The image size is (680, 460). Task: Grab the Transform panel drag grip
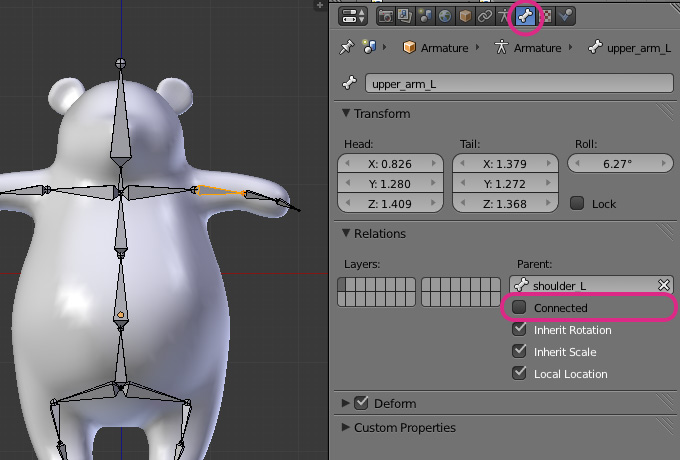(665, 112)
